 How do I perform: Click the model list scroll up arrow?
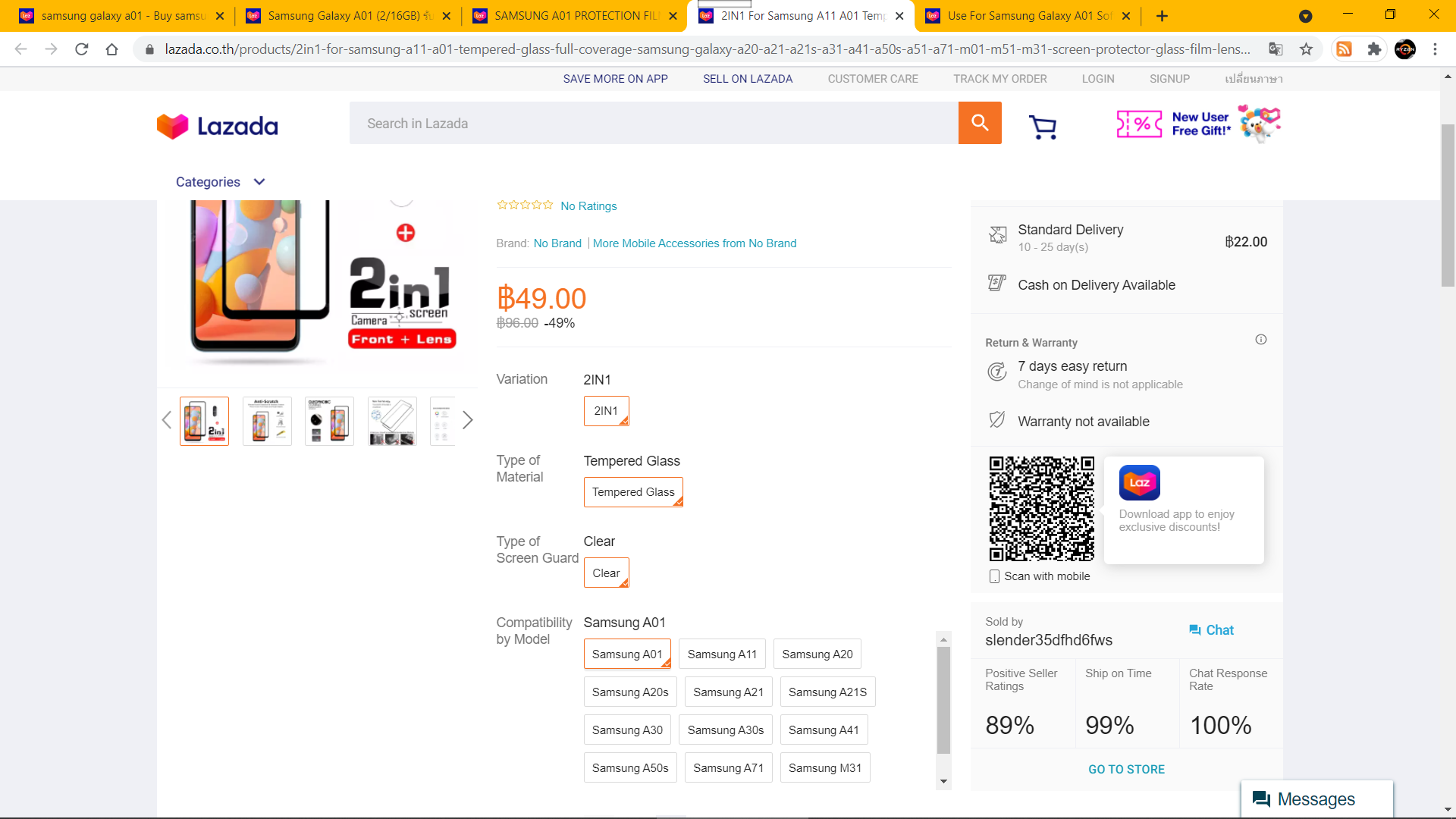[x=943, y=640]
